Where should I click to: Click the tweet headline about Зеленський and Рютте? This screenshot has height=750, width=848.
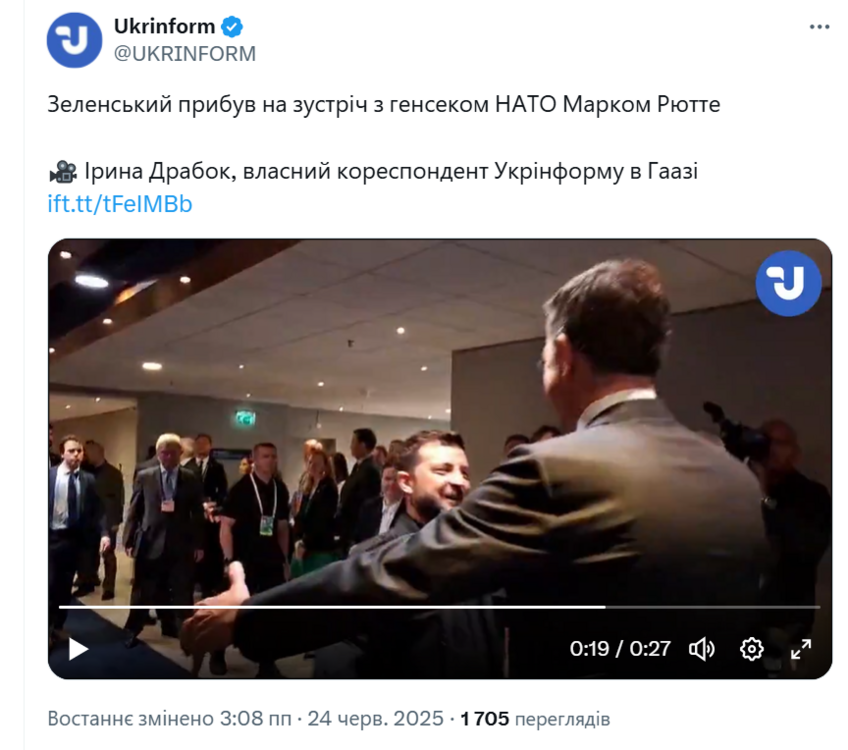pyautogui.click(x=383, y=104)
